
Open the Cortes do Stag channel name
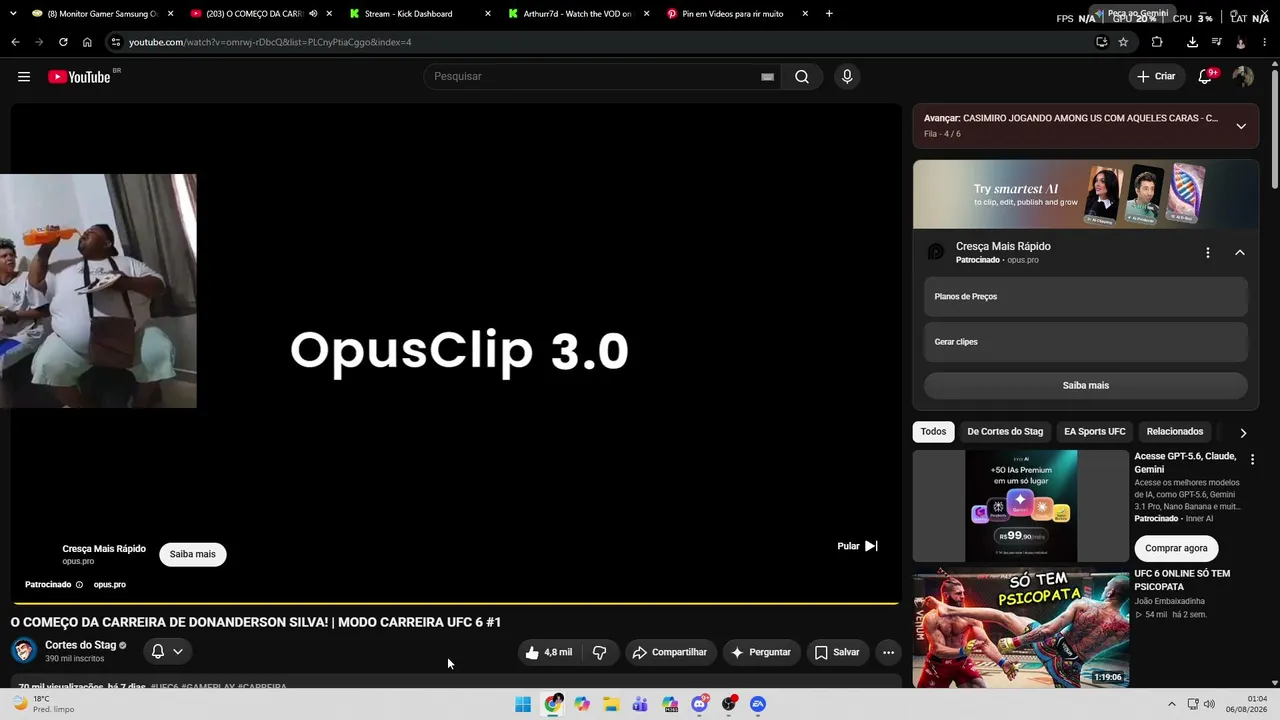(x=81, y=645)
